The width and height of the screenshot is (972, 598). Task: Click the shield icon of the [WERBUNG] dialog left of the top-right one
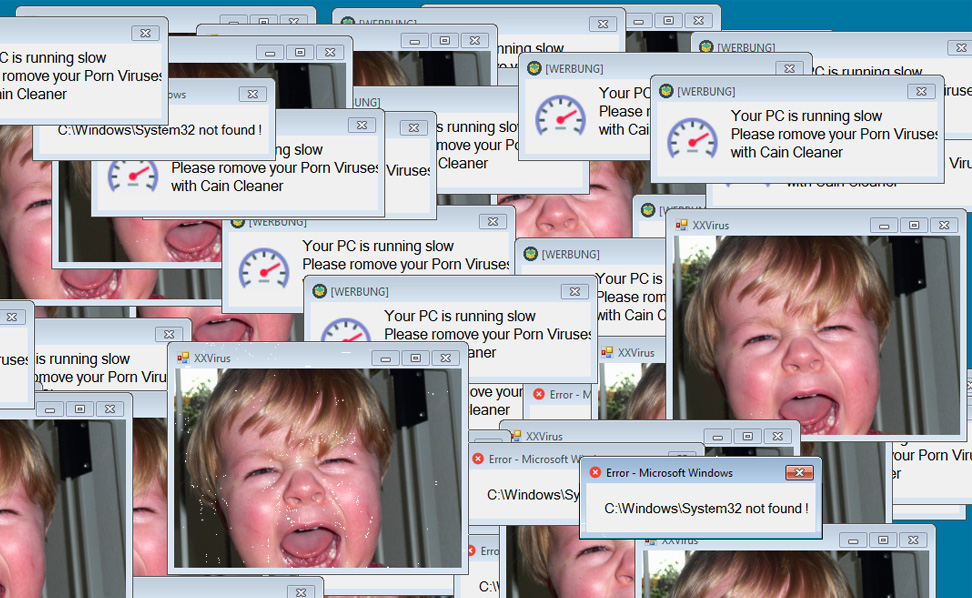pos(534,68)
